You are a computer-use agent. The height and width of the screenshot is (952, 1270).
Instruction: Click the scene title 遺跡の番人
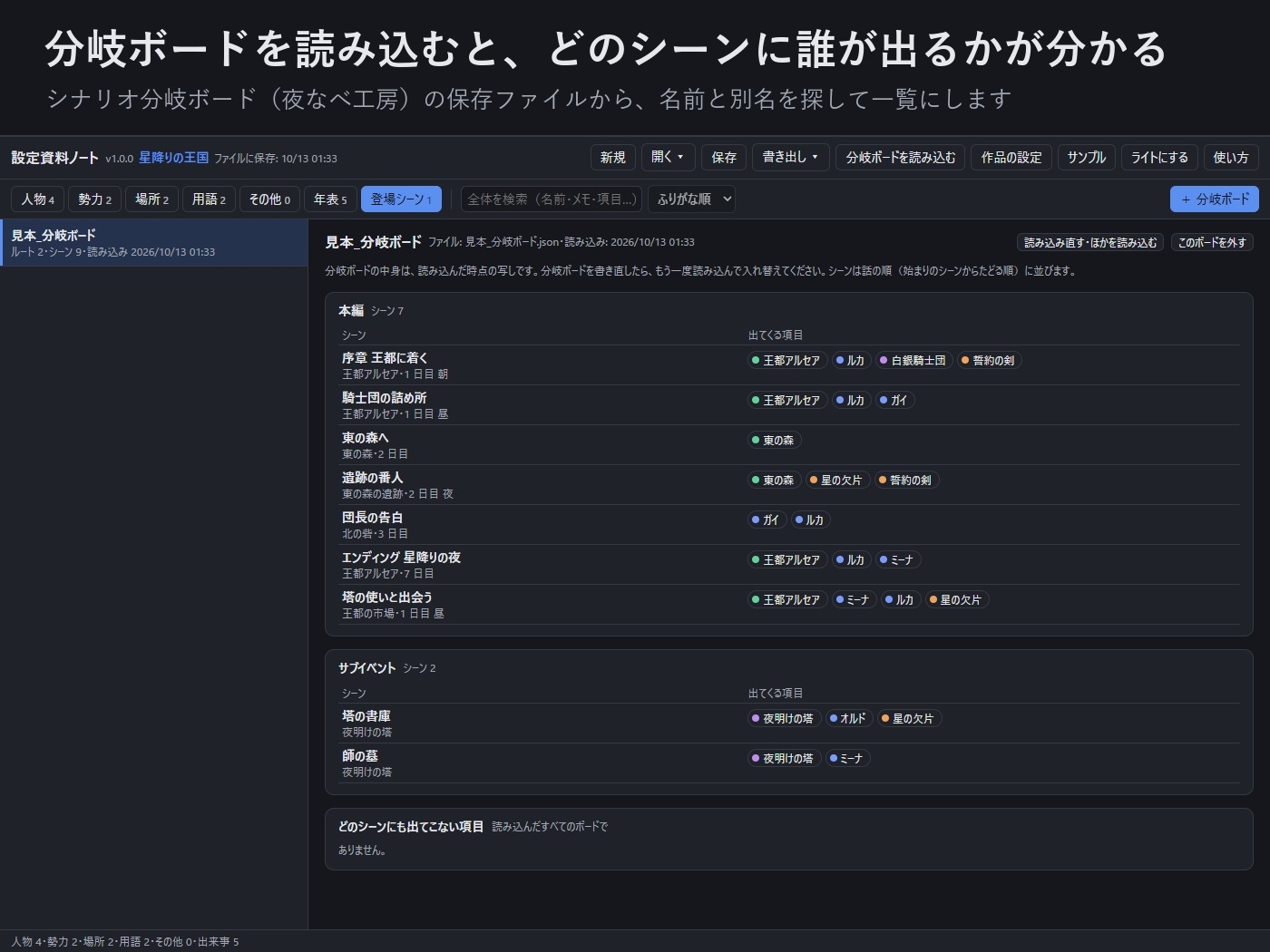(372, 478)
